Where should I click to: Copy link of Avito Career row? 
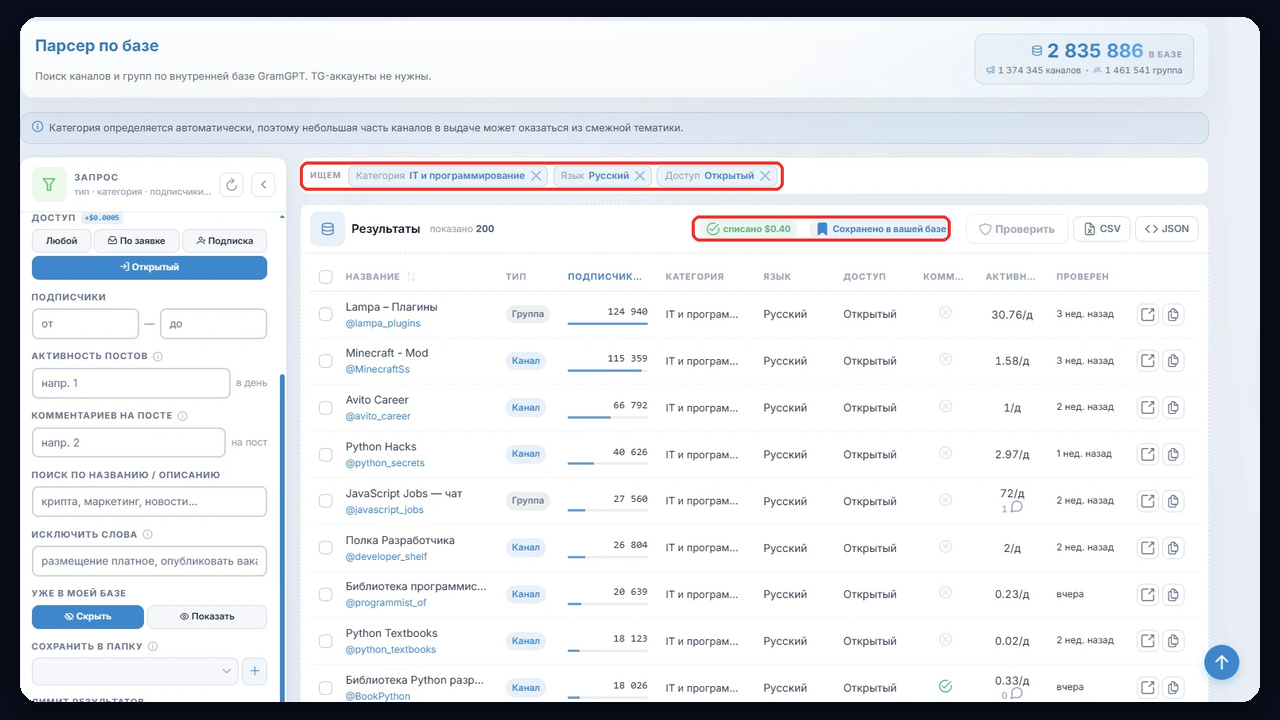[x=1173, y=407]
